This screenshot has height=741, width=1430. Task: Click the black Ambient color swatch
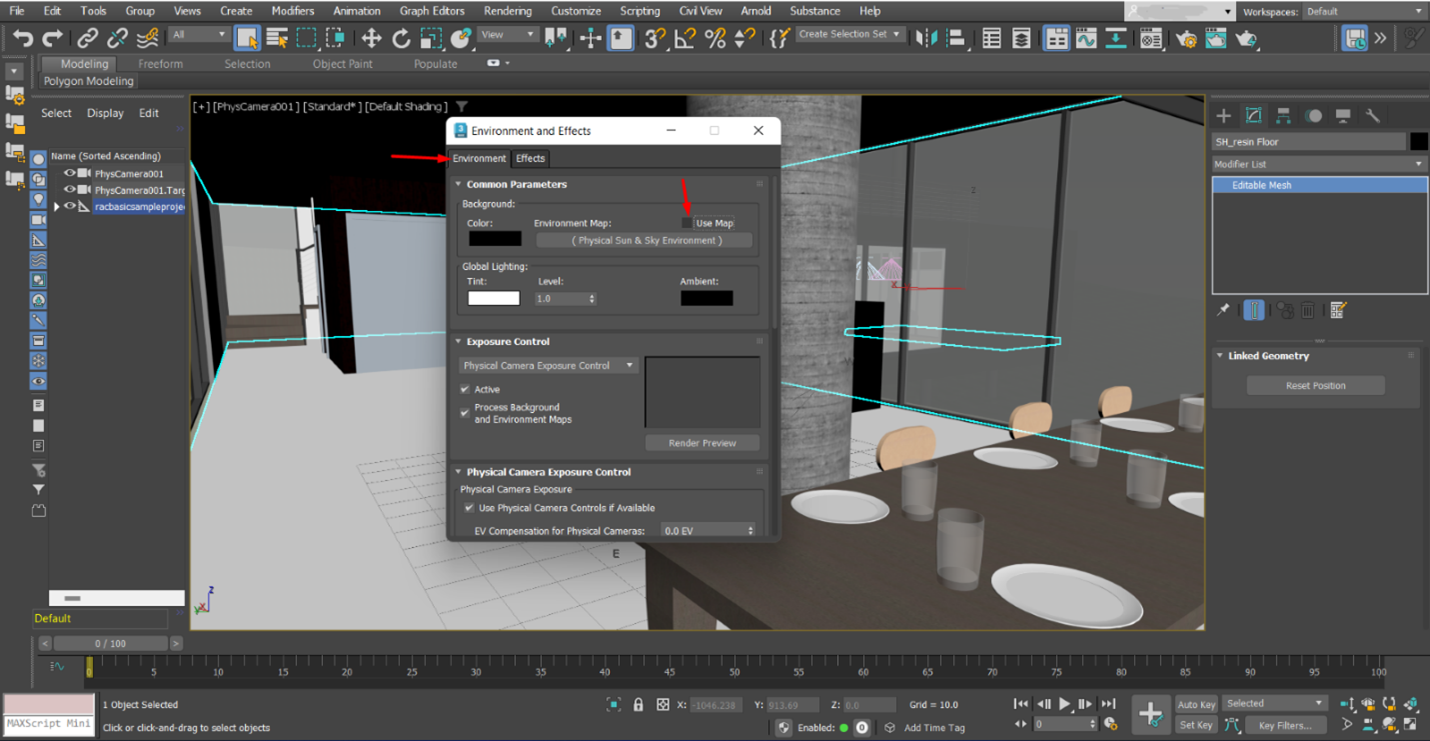click(707, 297)
